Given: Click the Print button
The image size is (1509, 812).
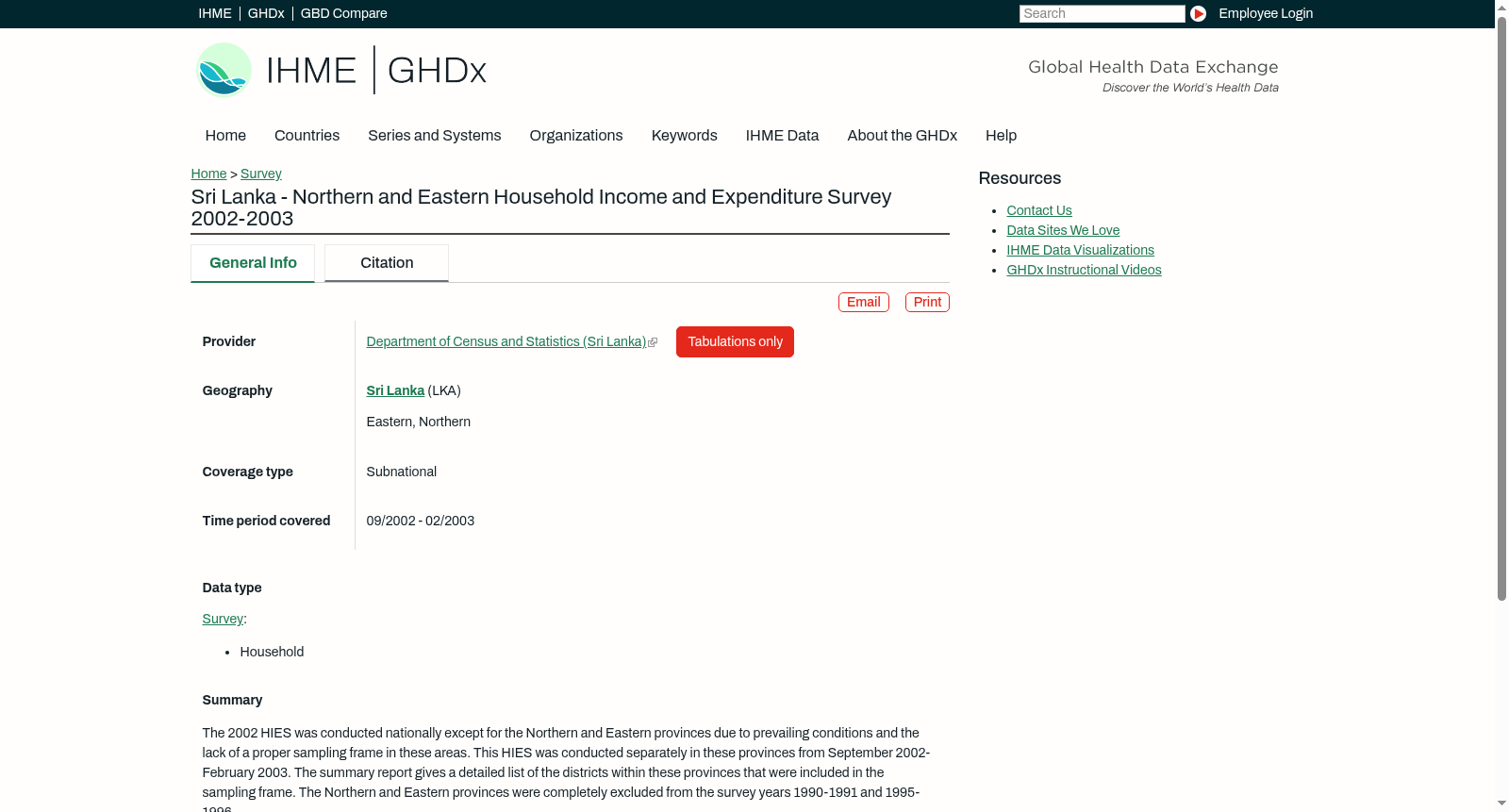Looking at the screenshot, I should (x=927, y=302).
